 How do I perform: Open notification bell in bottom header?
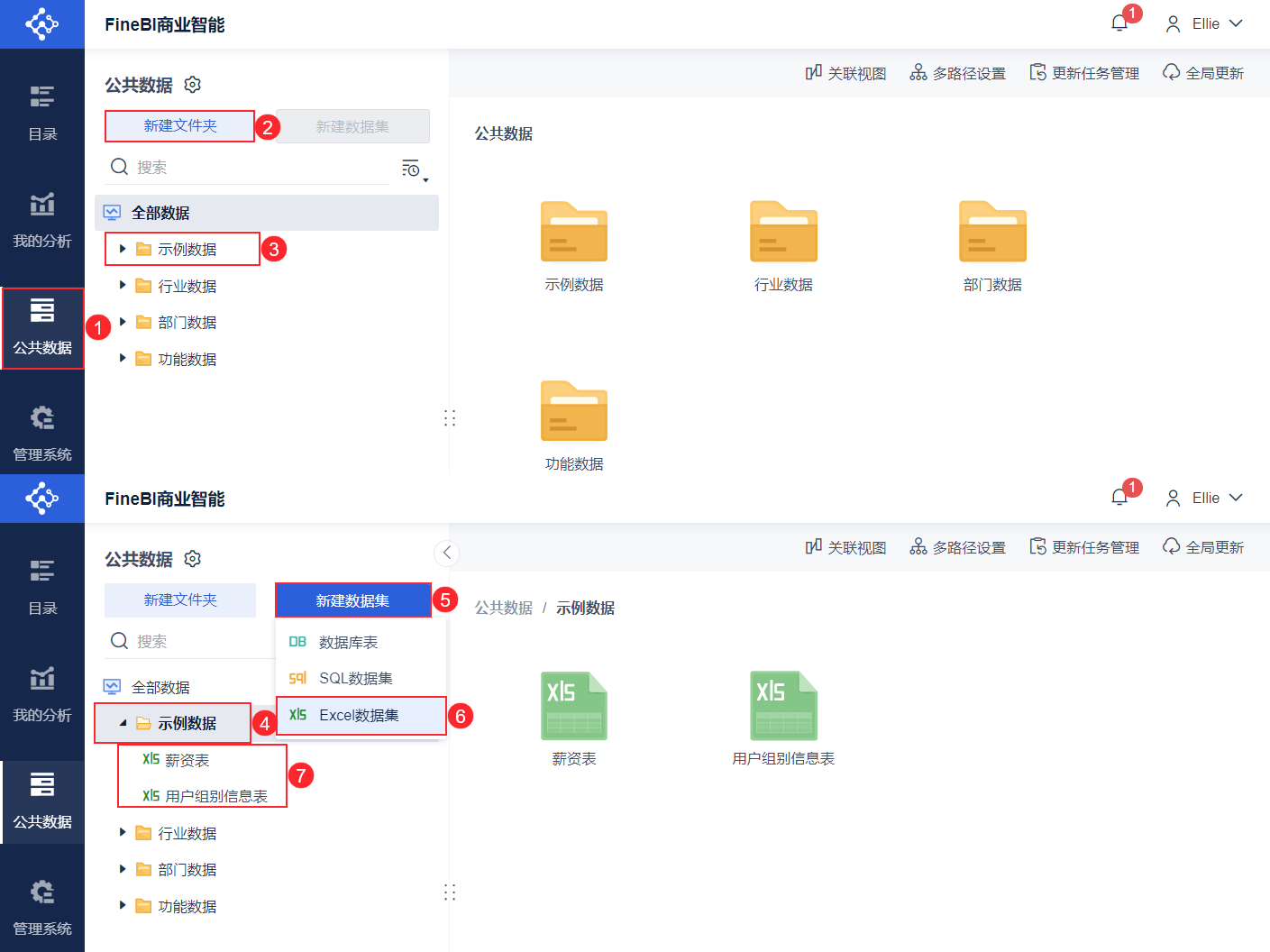pyautogui.click(x=1119, y=498)
